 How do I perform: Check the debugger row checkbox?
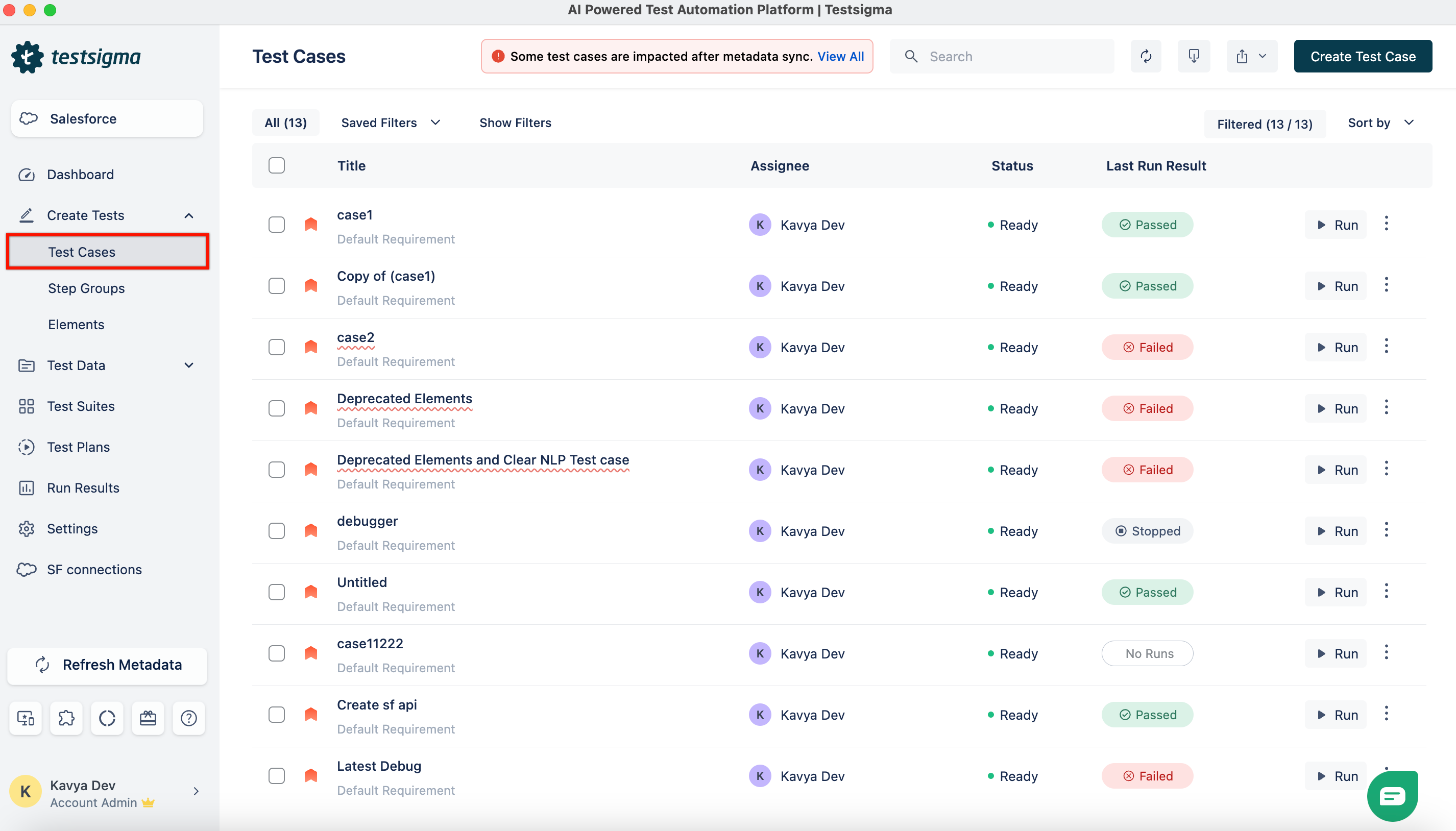click(x=276, y=531)
